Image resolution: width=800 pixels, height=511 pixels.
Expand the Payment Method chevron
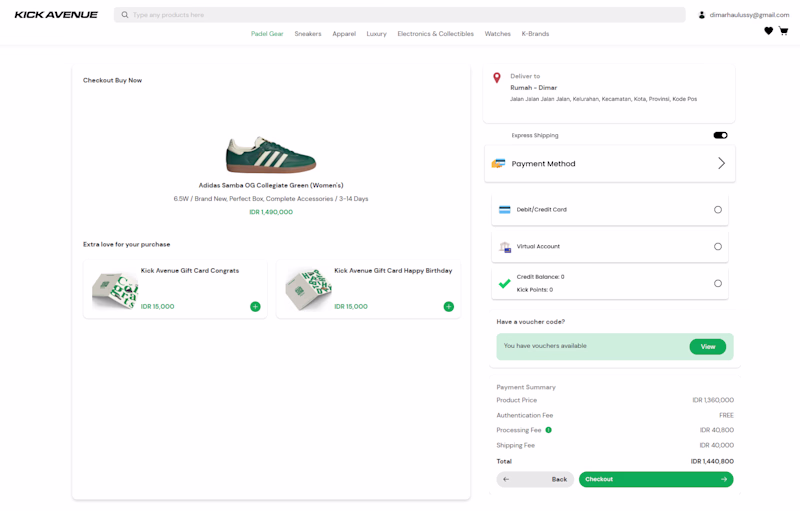click(x=721, y=163)
